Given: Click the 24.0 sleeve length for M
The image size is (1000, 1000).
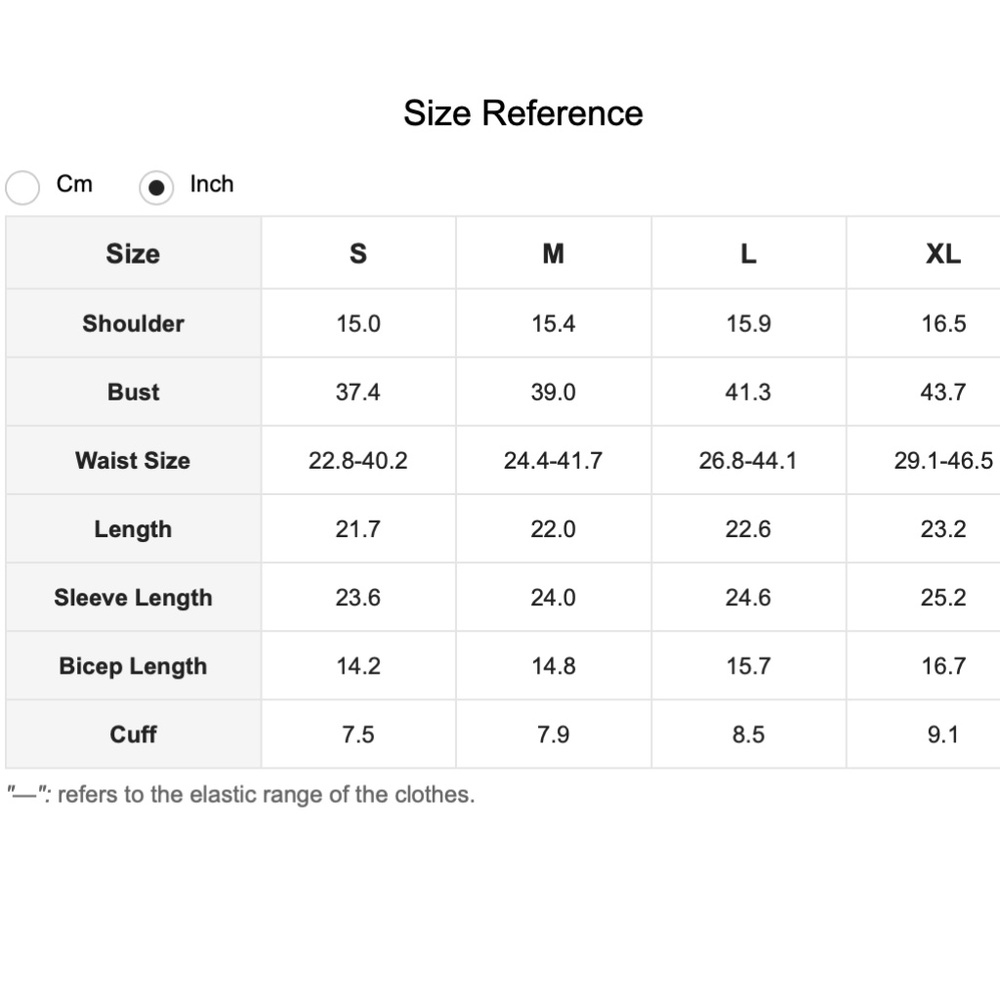Looking at the screenshot, I should [554, 598].
